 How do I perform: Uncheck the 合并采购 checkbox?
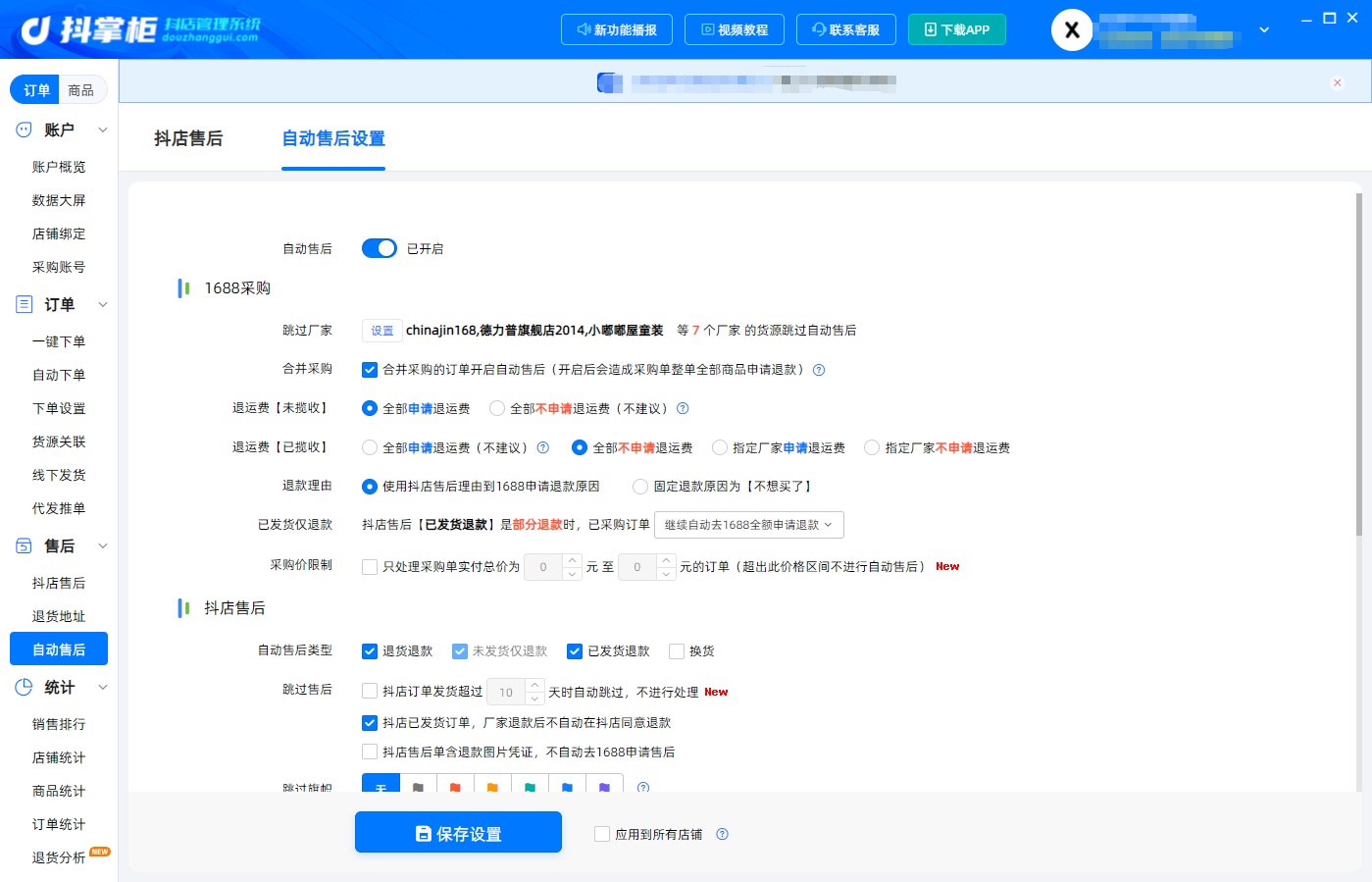pyautogui.click(x=370, y=370)
